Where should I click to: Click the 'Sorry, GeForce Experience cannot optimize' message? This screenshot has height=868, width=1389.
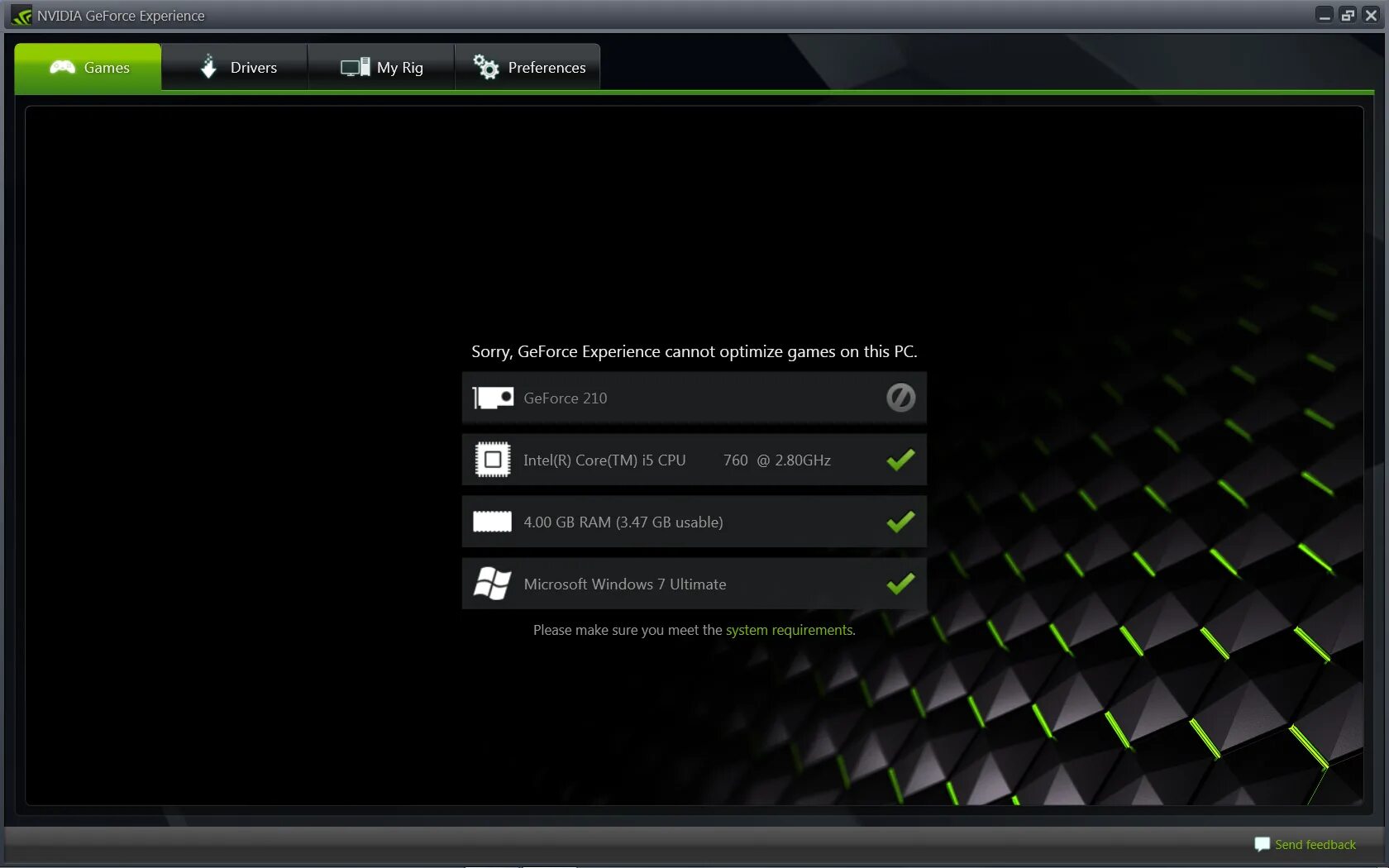click(694, 351)
